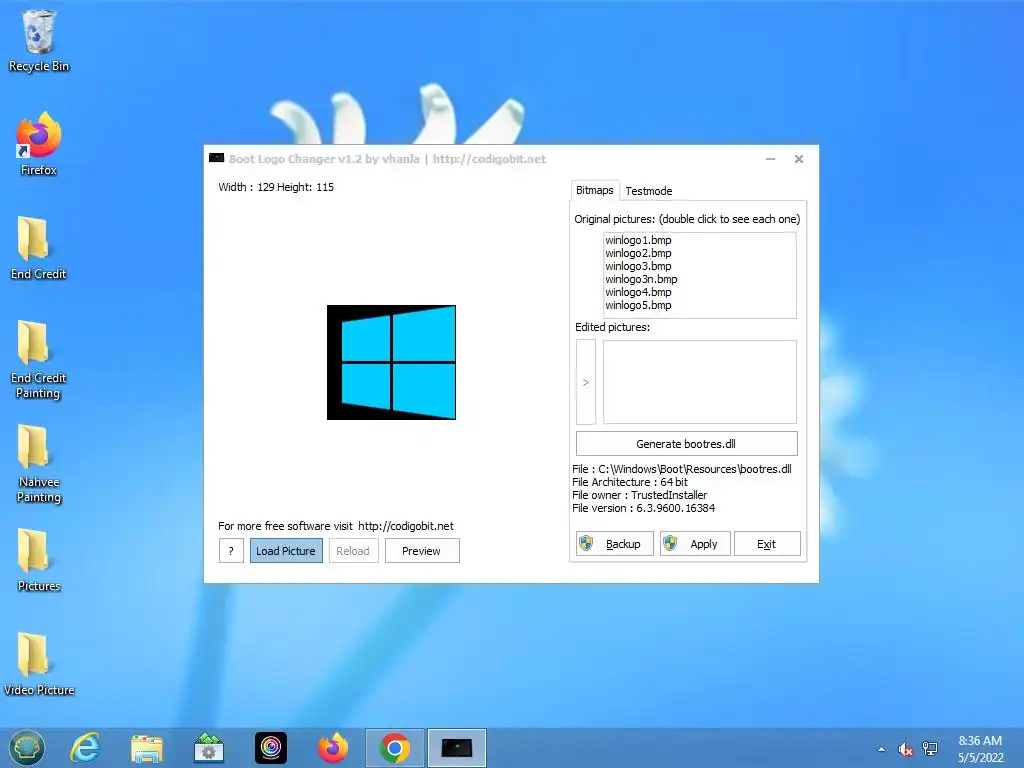Click the Reload button
The image size is (1024, 768).
coord(353,551)
